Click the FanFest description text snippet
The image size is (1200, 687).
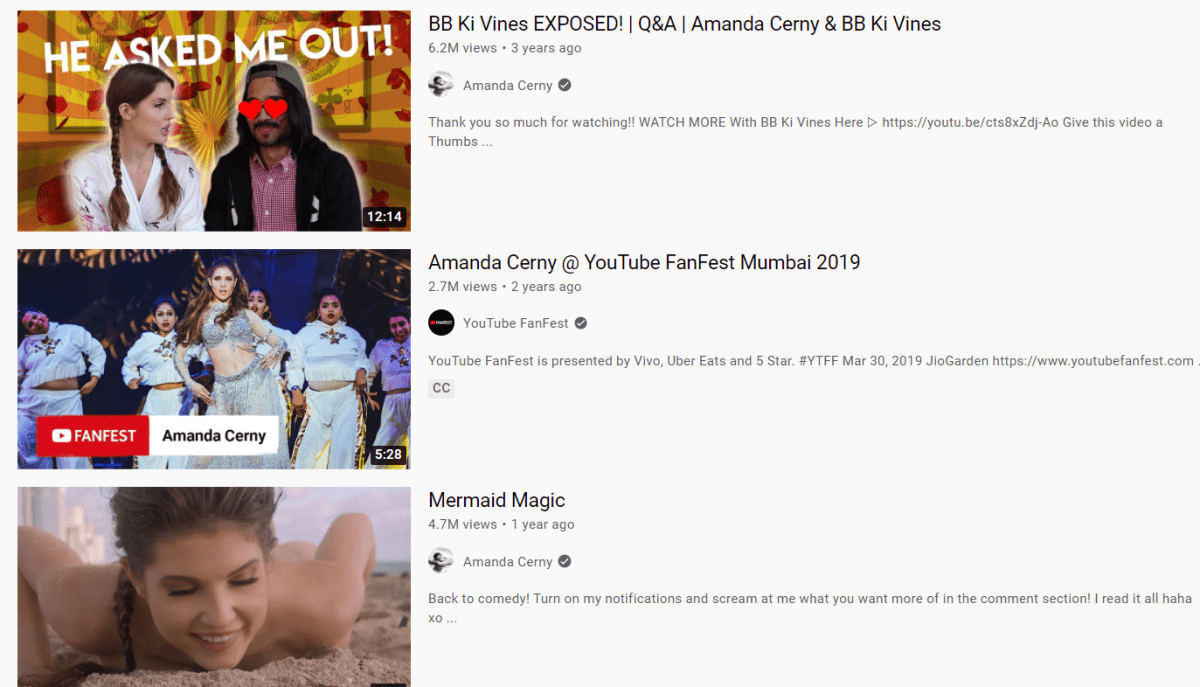[x=813, y=361]
